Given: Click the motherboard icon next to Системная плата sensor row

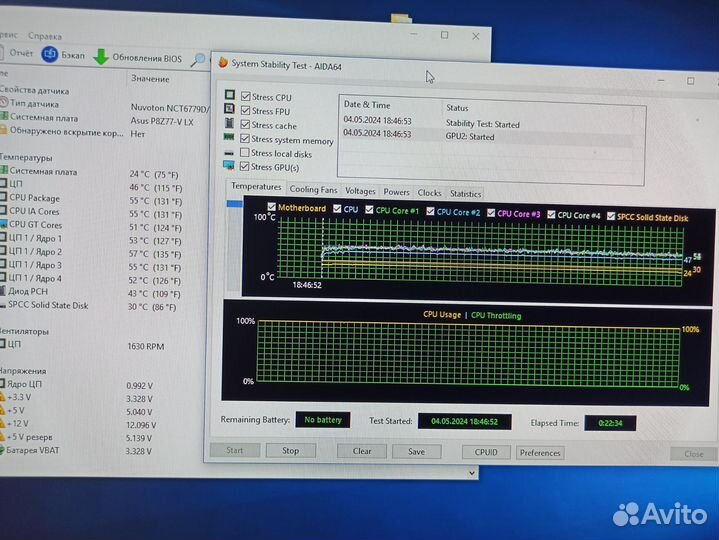Looking at the screenshot, I should click(x=4, y=116).
